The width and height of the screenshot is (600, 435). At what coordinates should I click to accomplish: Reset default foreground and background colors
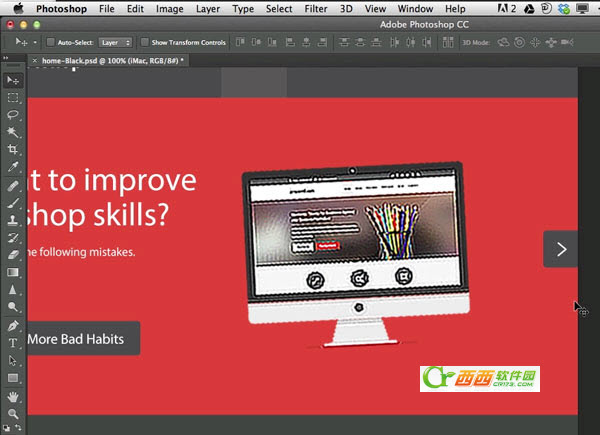click(x=6, y=428)
